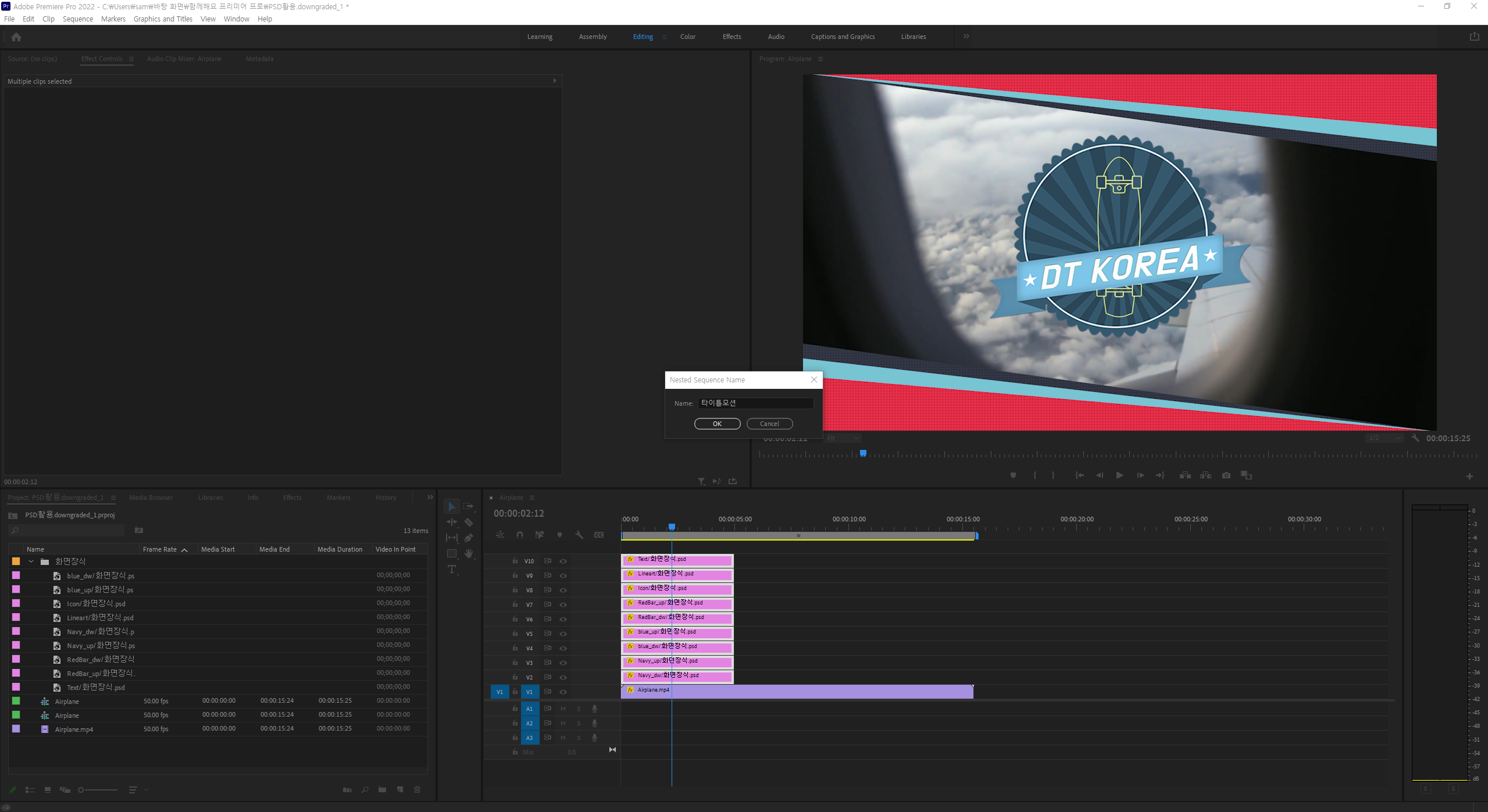This screenshot has height=812, width=1488.
Task: Select the Ripple Edit tool
Action: coord(452,523)
